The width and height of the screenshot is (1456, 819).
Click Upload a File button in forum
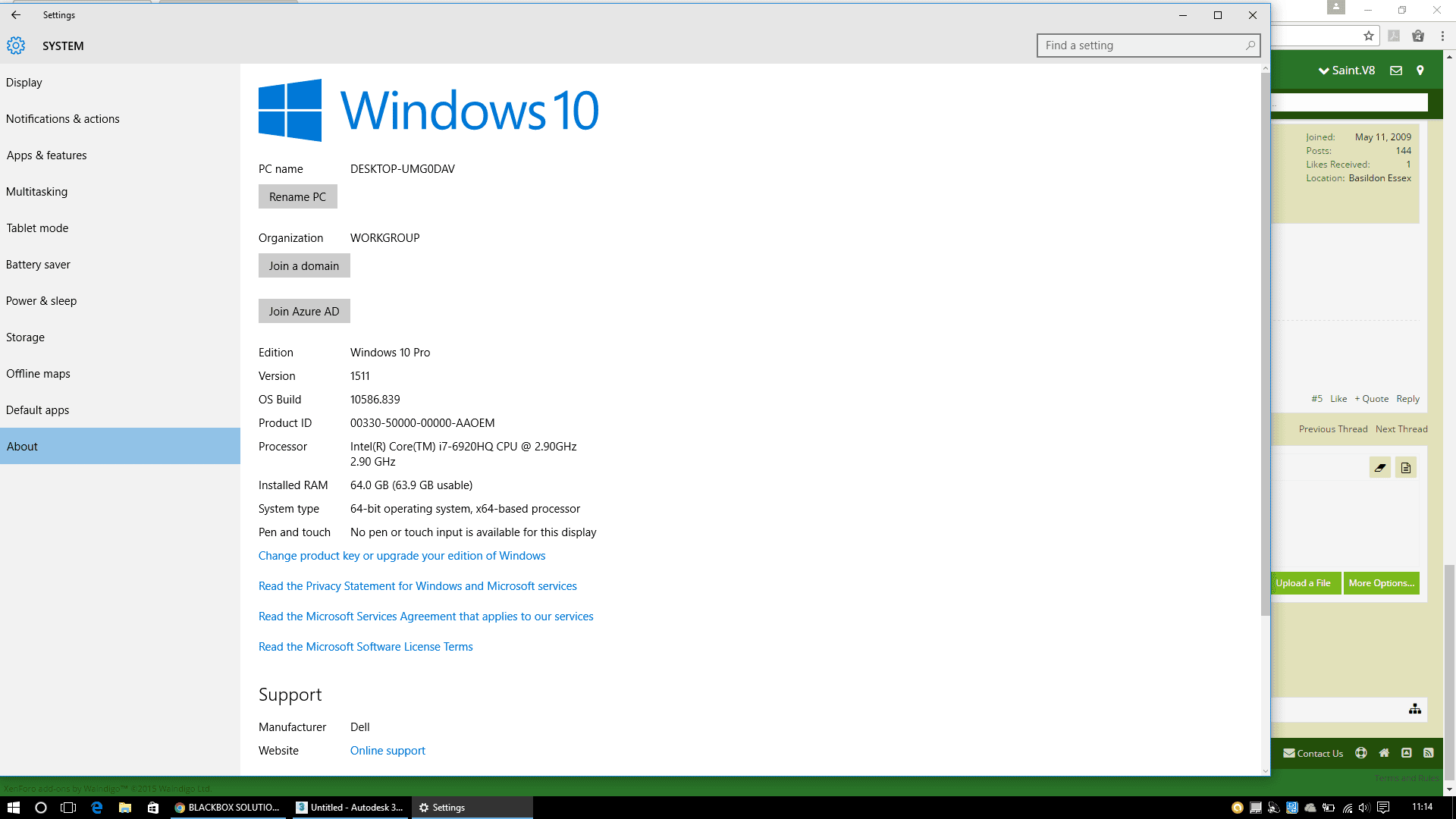(x=1306, y=583)
